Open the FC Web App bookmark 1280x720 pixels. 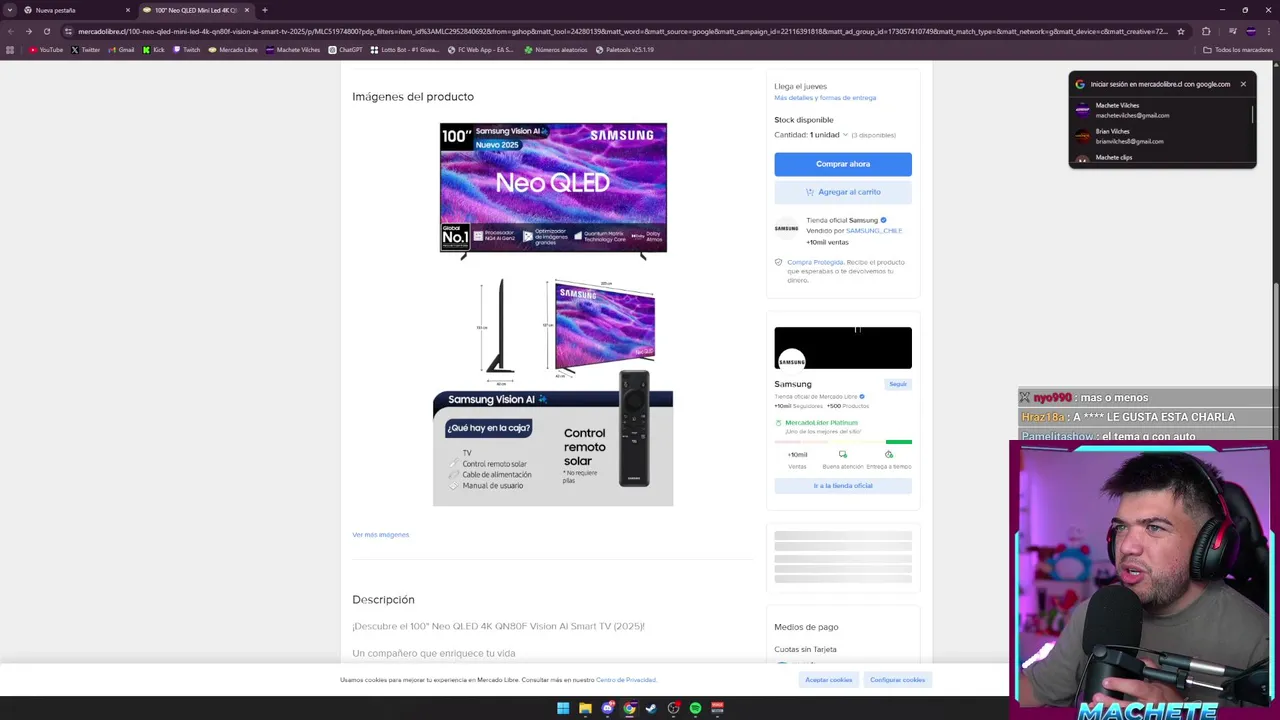(481, 49)
